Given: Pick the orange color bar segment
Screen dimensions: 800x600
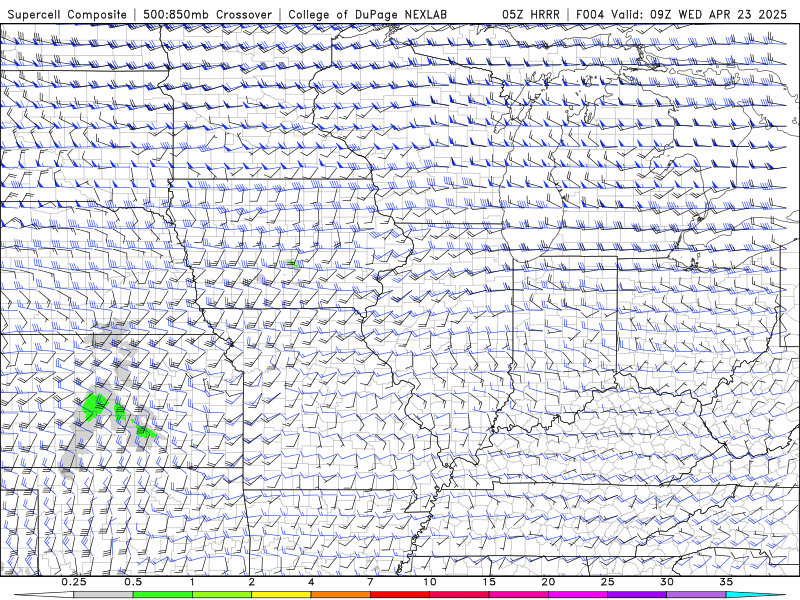Looking at the screenshot, I should [340, 595].
